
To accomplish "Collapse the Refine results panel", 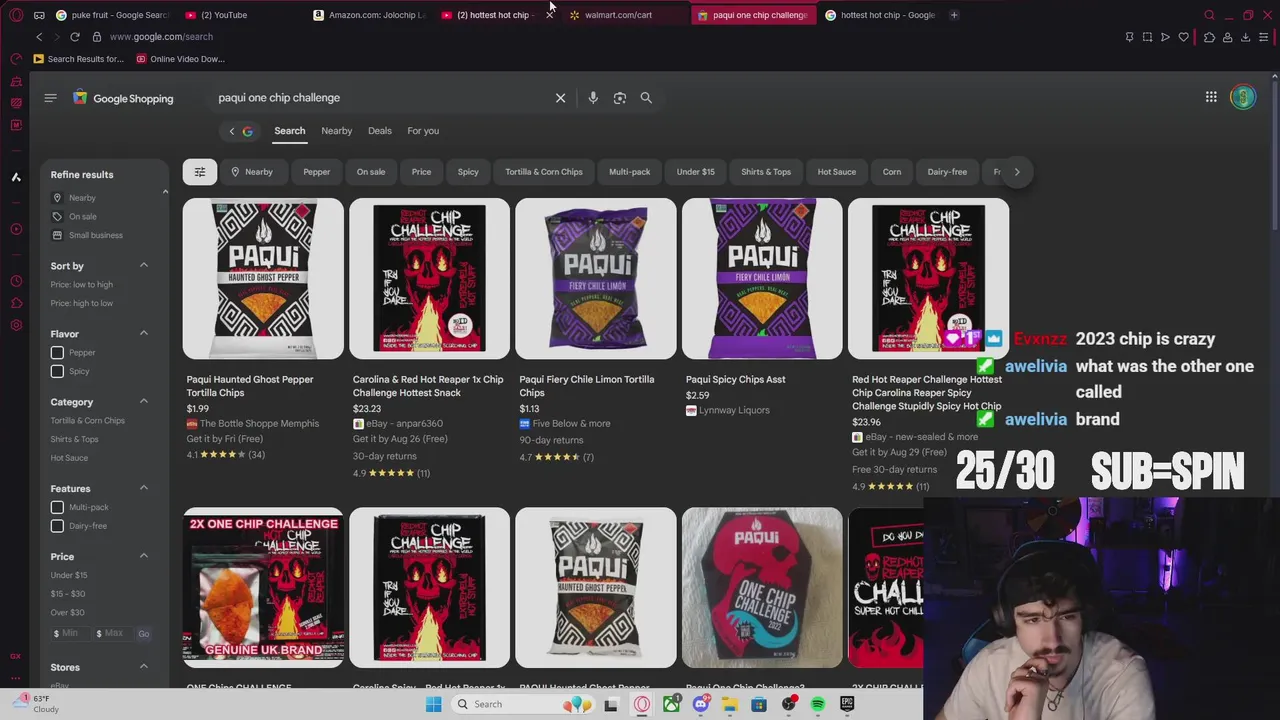I will (165, 191).
